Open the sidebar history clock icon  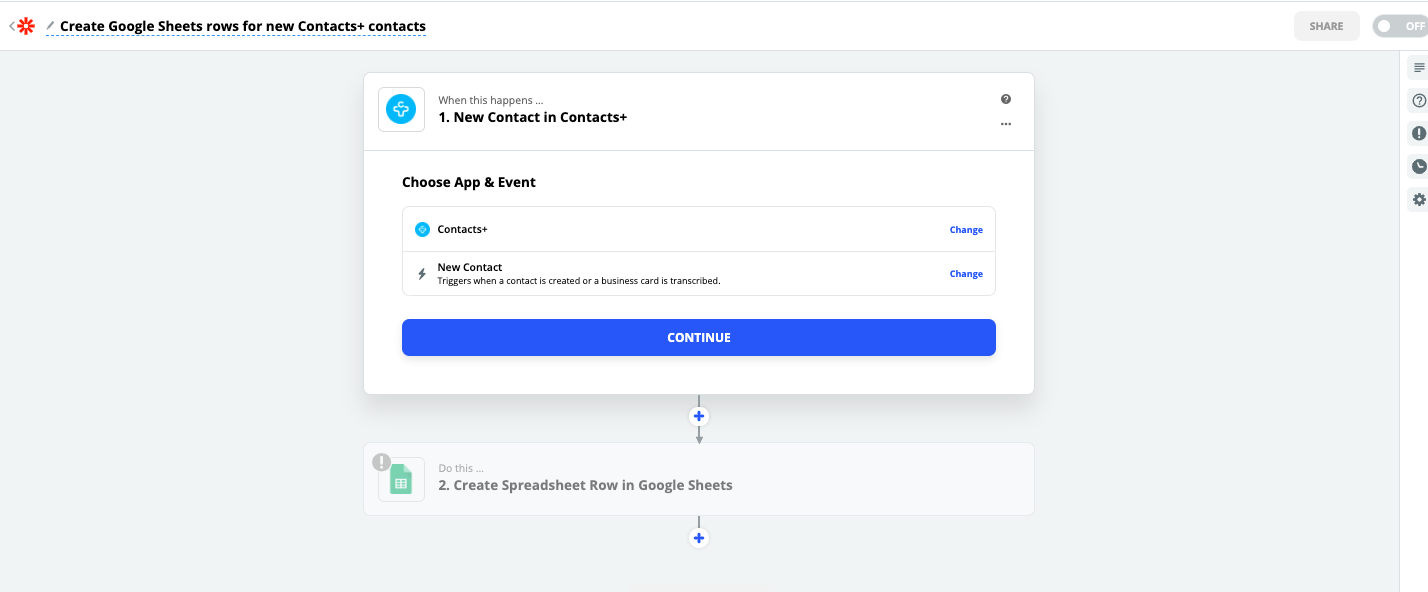coord(1419,166)
